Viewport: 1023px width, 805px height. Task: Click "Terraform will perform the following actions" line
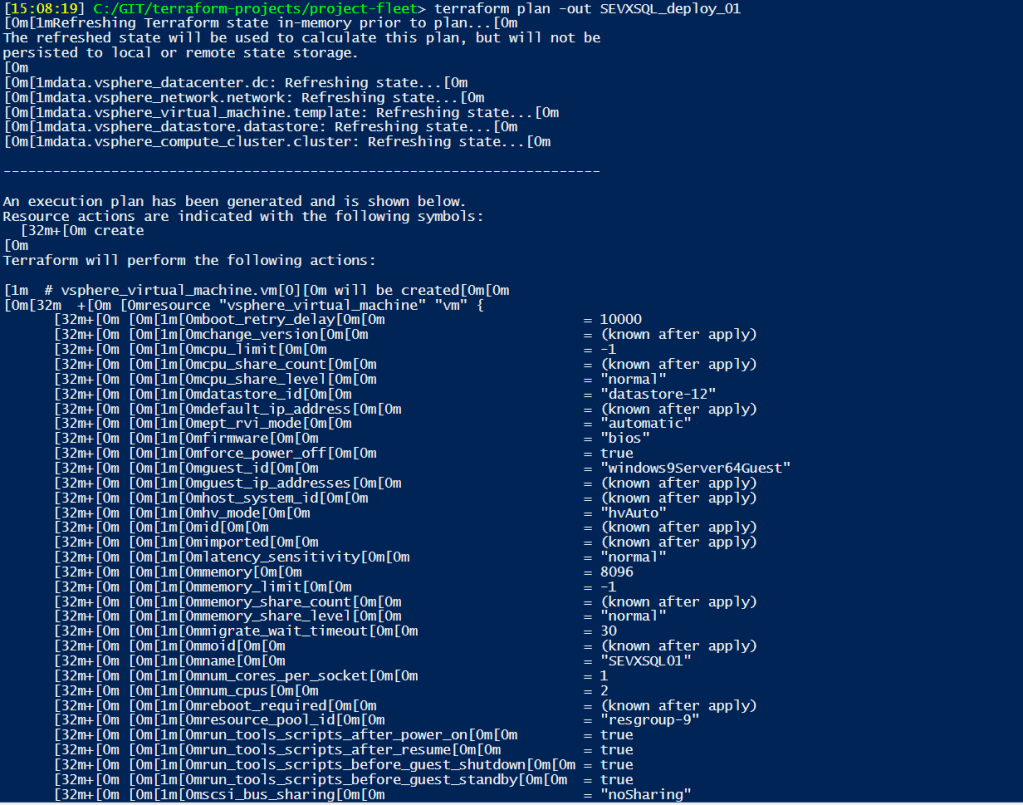click(x=189, y=260)
